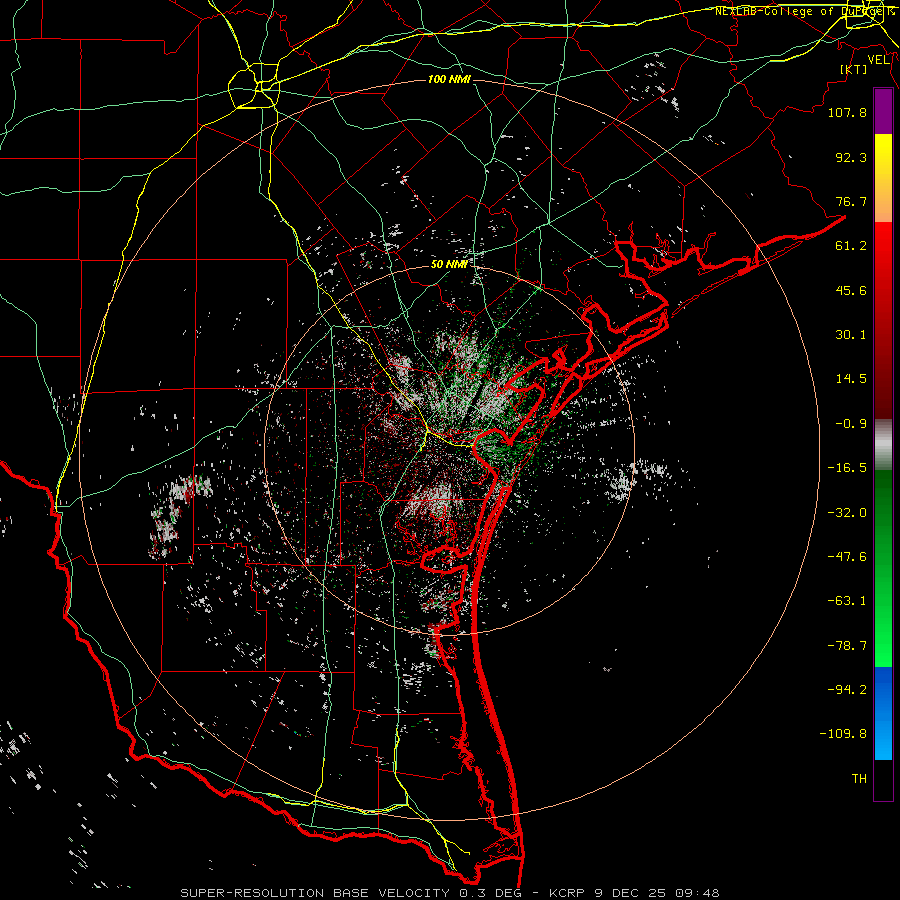Viewport: 900px width, 900px height.
Task: Click the 92.3 legend value
Action: coord(851,157)
